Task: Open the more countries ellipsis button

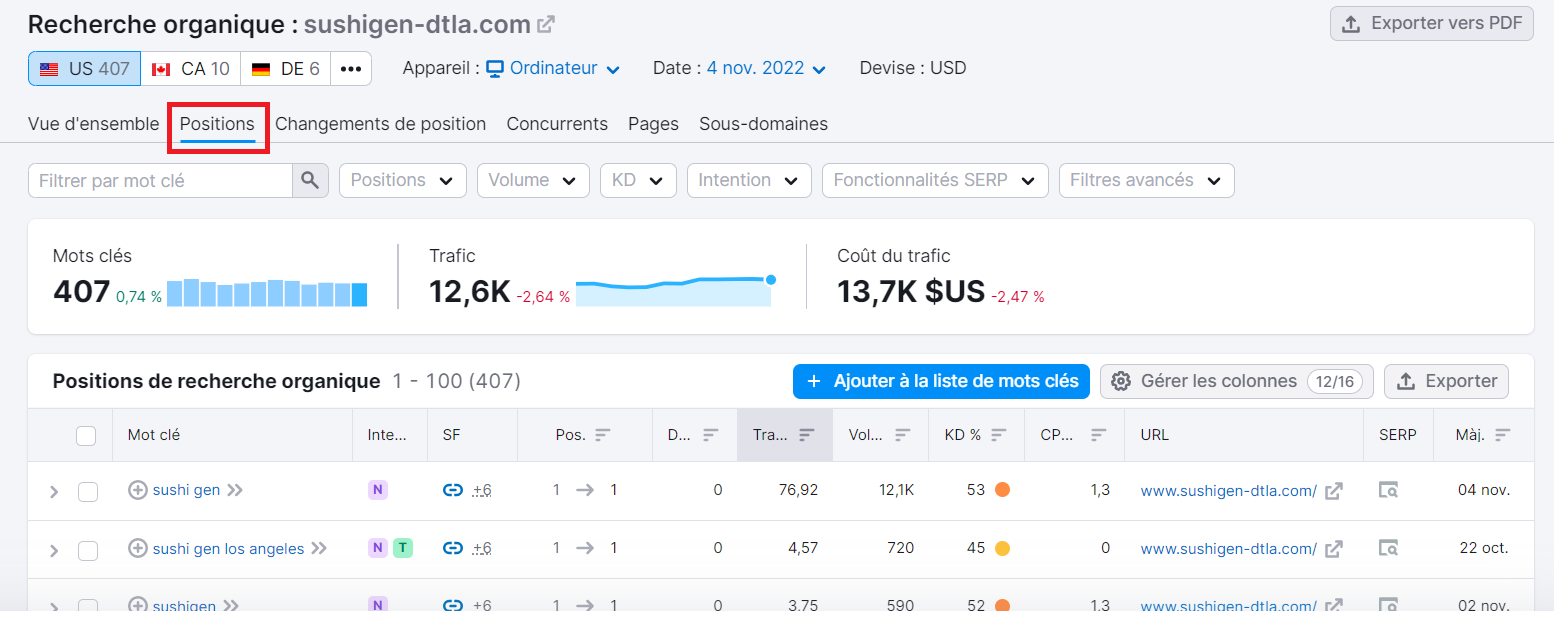Action: tap(351, 69)
